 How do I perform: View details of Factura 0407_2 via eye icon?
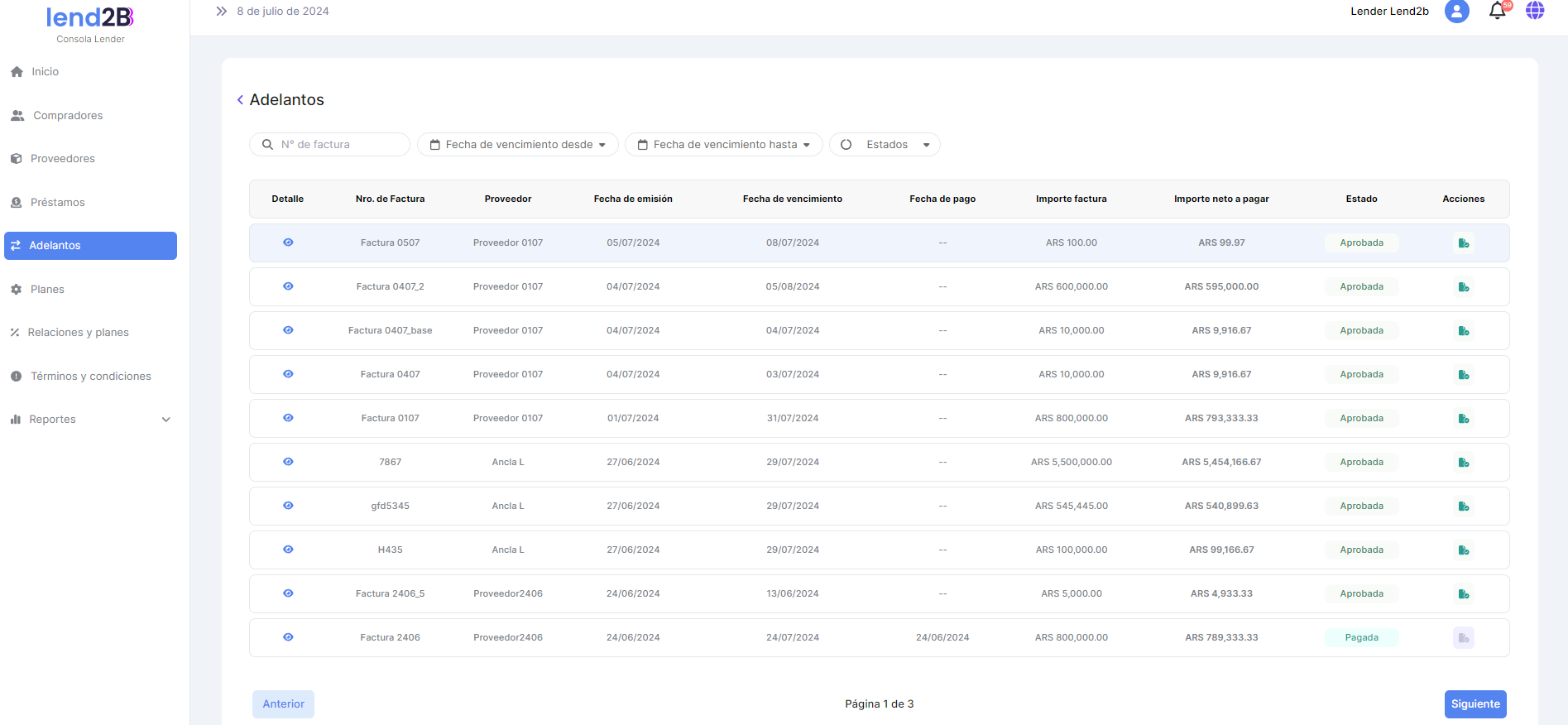[x=288, y=286]
